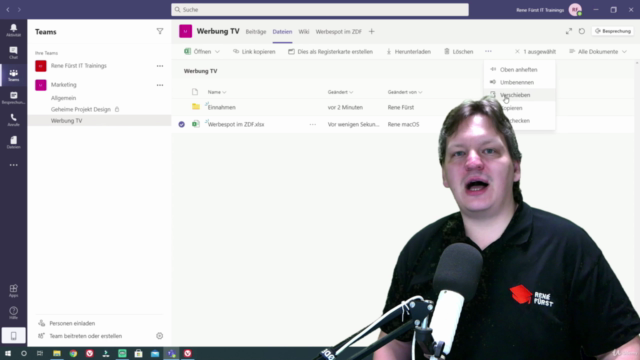The height and width of the screenshot is (360, 640).
Task: Sort by the Name column header
Action: [x=217, y=92]
